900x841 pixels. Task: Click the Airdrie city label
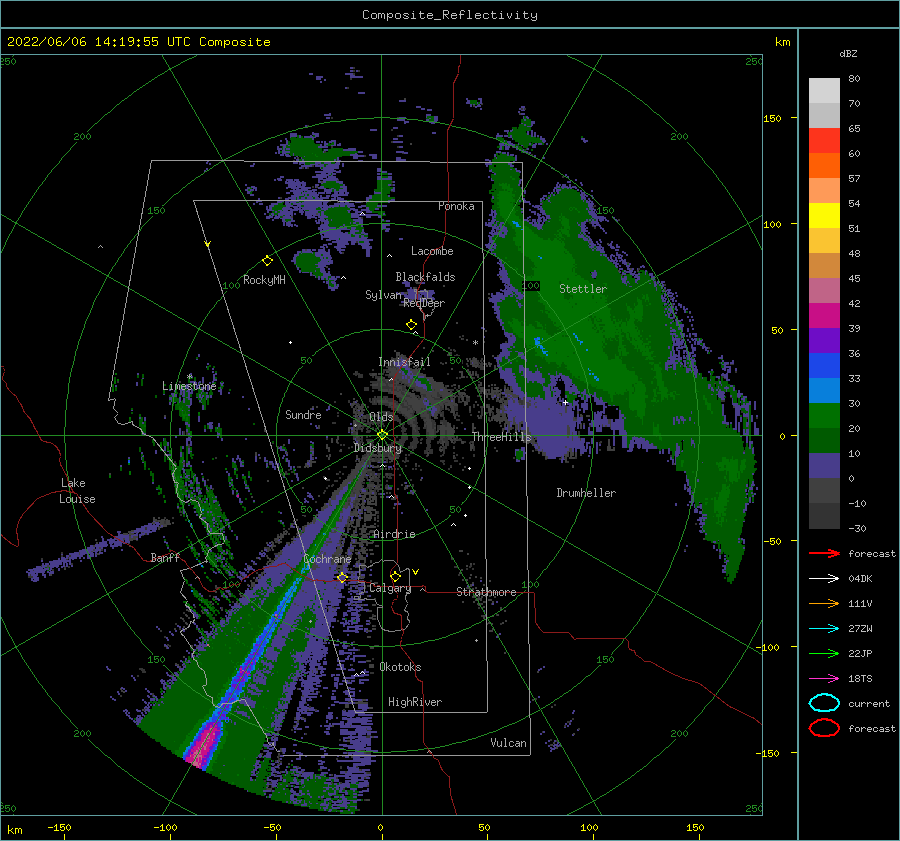tap(394, 534)
